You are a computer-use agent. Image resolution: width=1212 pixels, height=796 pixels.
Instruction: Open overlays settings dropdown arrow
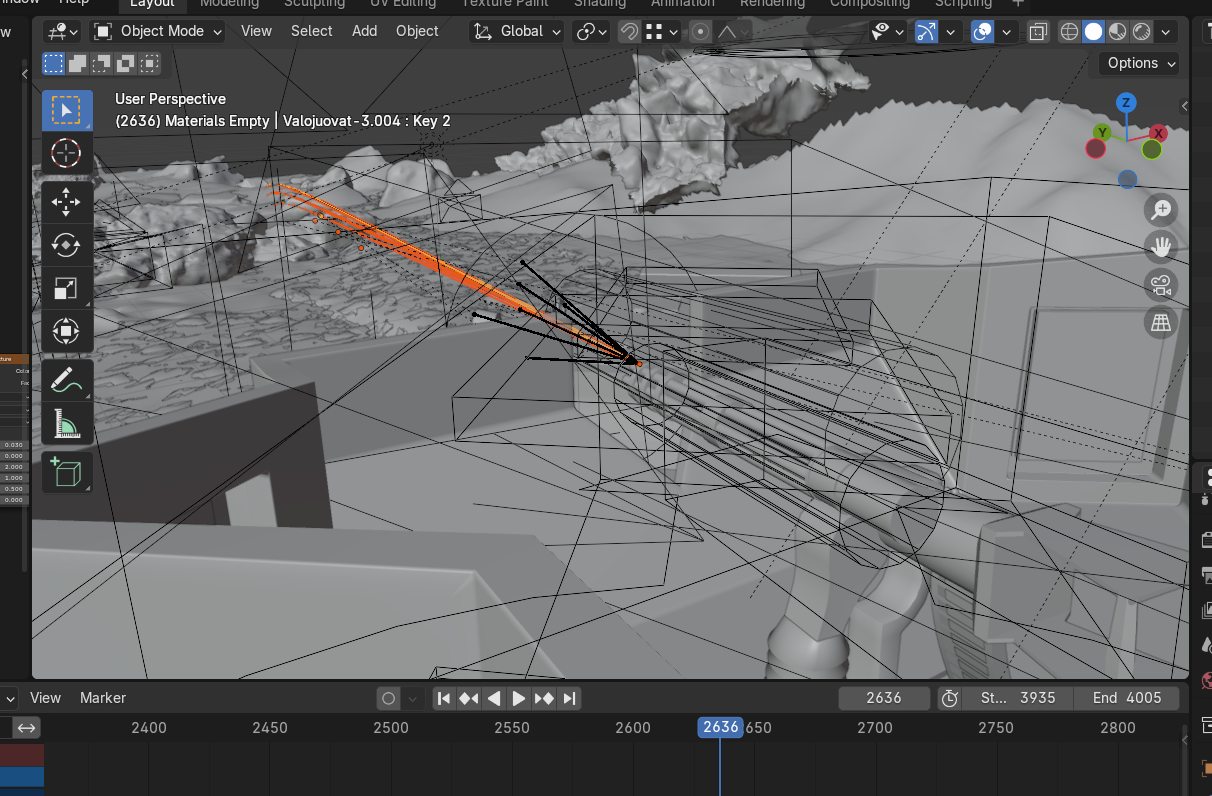1007,32
